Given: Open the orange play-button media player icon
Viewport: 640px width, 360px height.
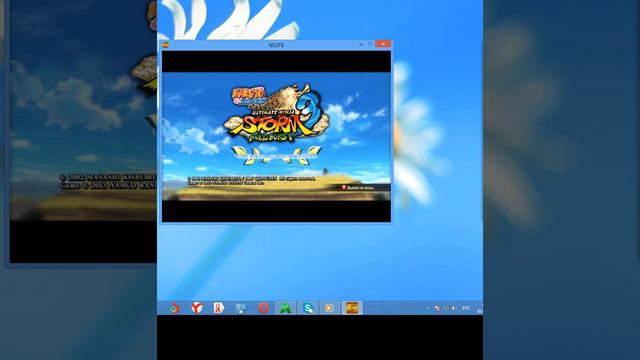Looking at the screenshot, I should tap(329, 308).
